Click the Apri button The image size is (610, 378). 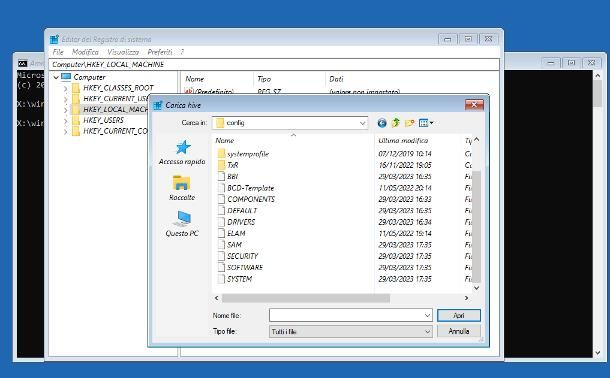point(459,315)
